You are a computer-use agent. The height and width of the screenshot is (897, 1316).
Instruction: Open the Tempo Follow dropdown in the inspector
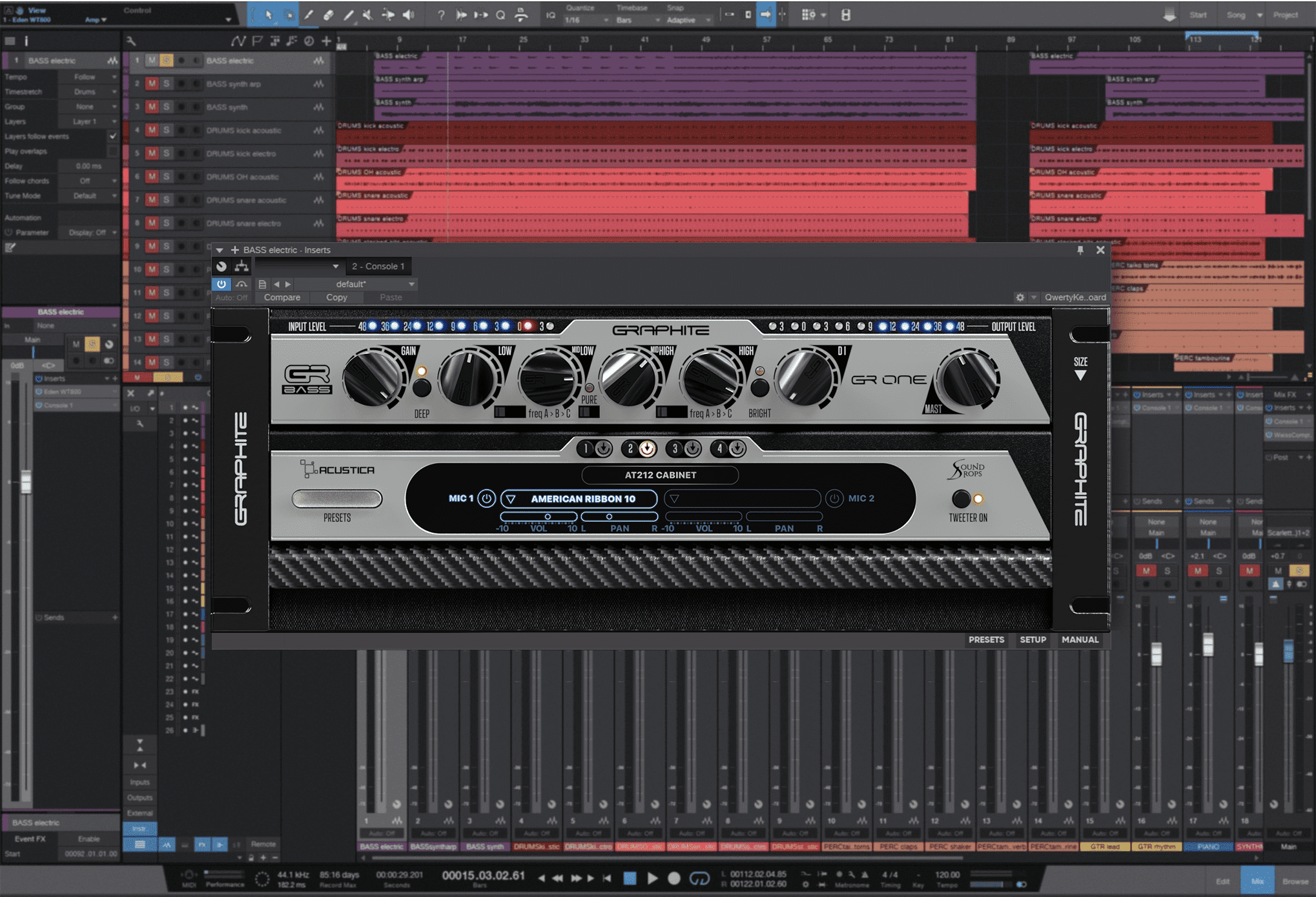coord(88,77)
